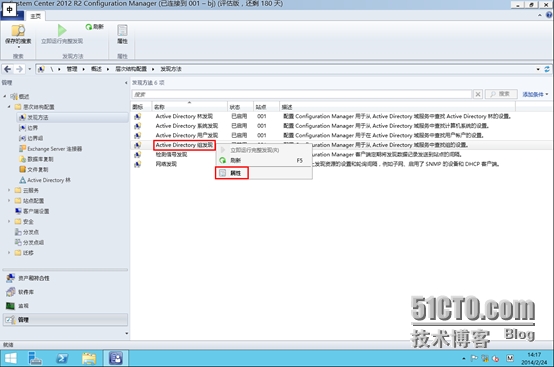Select 客户端设置 tree node
The height and width of the screenshot is (367, 554).
click(32, 211)
